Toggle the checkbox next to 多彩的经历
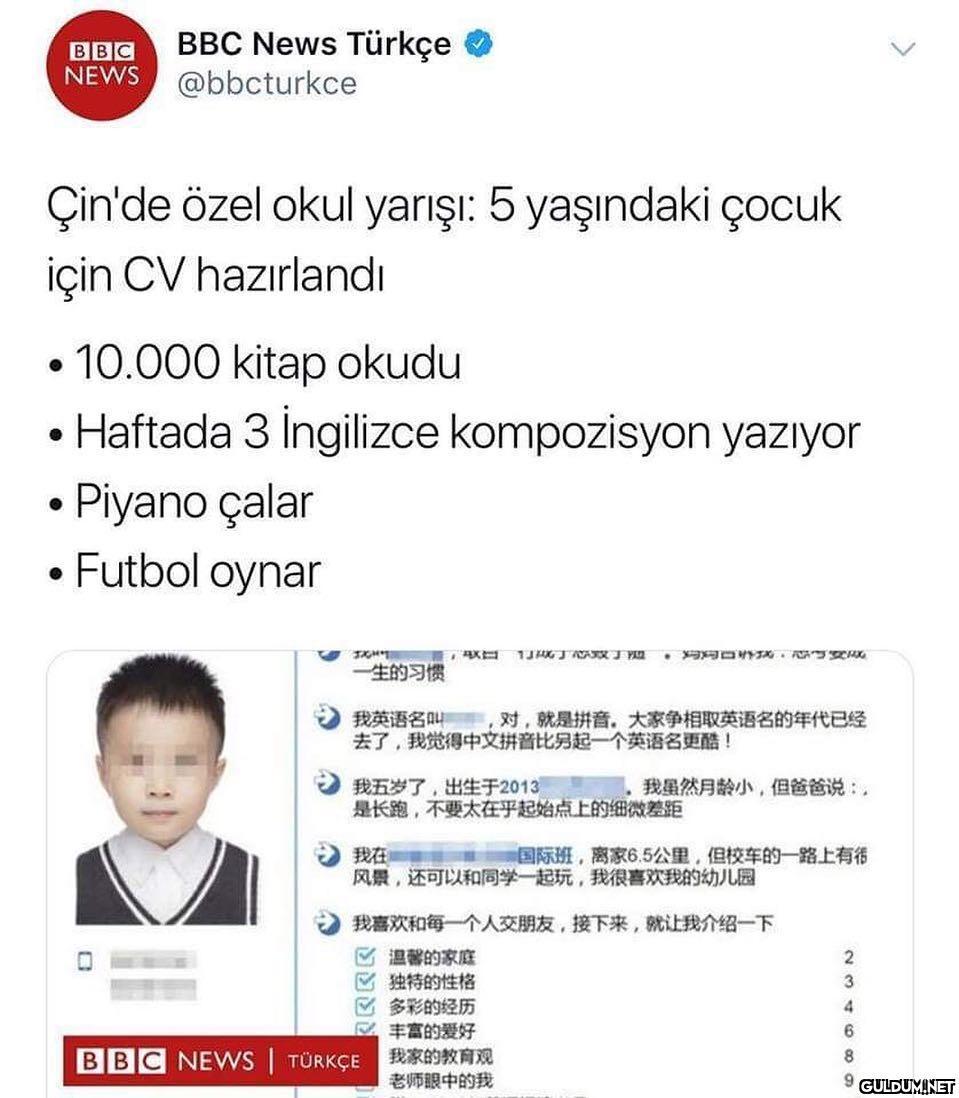 point(365,1006)
